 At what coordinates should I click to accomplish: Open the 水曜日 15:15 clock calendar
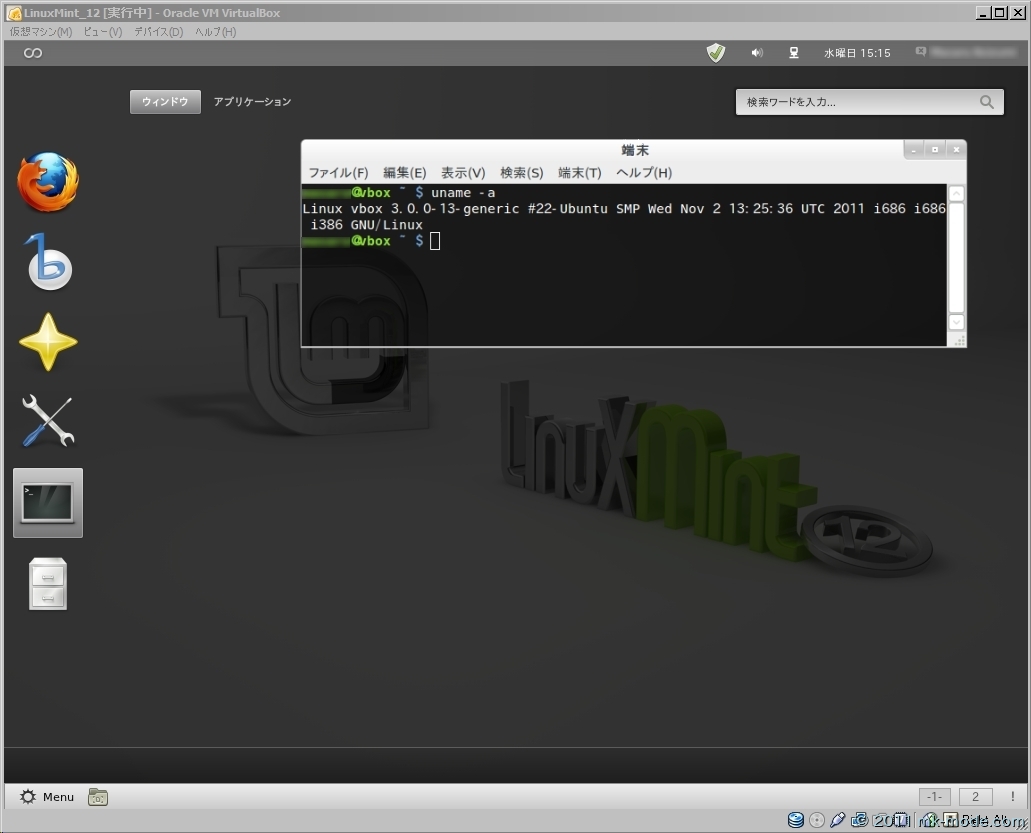[857, 53]
